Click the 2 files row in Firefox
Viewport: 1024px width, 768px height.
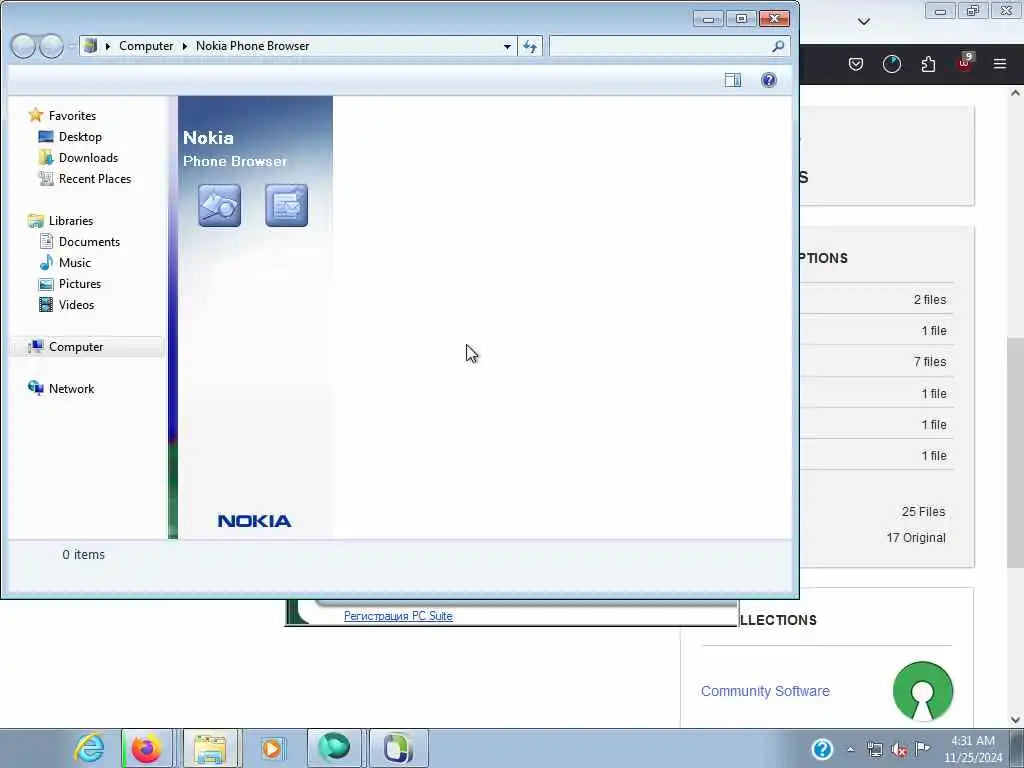coord(877,300)
